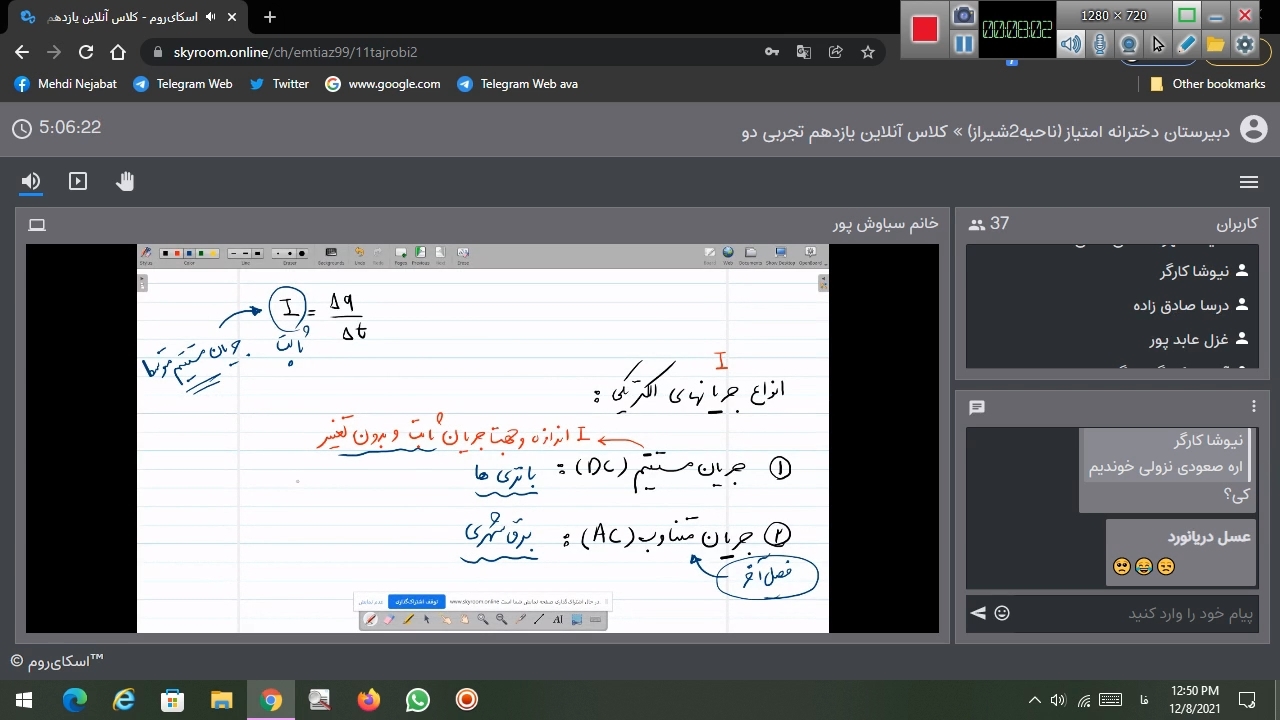Viewport: 1280px width, 720px height.
Task: Toggle microphone recording in the recorder toolbar
Action: point(1100,44)
